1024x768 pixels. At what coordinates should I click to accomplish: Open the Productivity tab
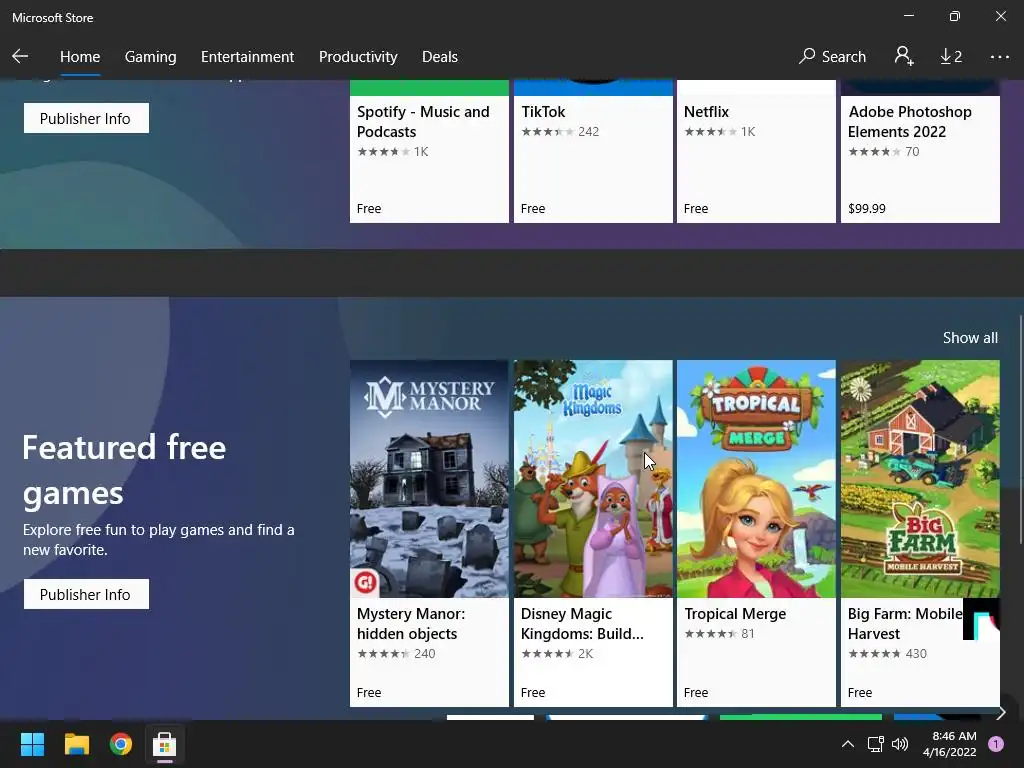coord(358,57)
